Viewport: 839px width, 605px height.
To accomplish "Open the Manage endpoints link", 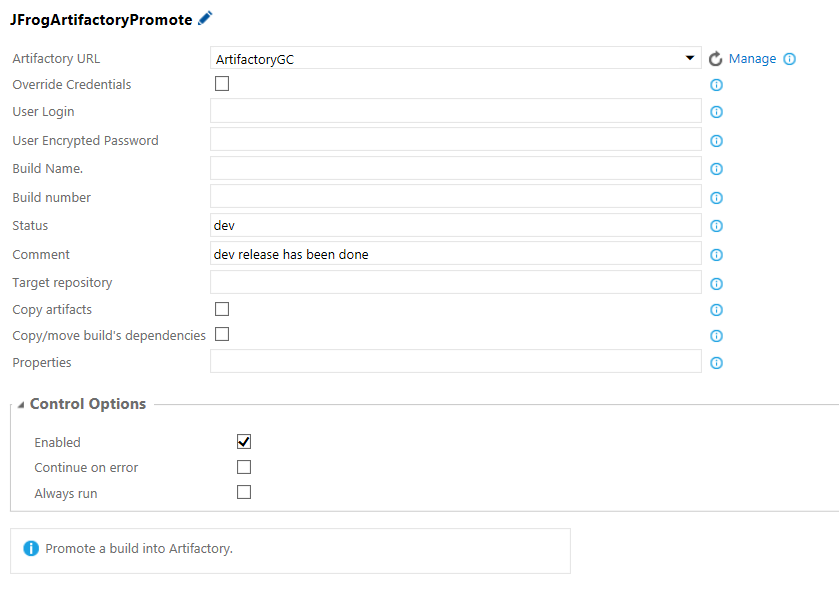I will 752,59.
